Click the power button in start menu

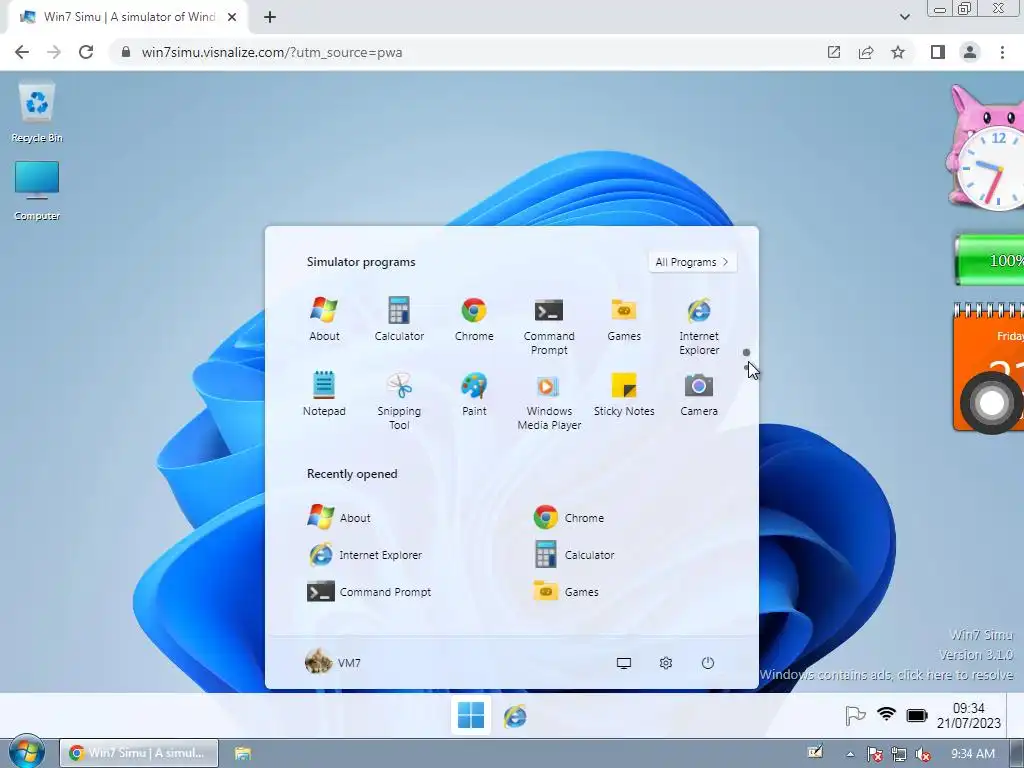click(x=708, y=663)
